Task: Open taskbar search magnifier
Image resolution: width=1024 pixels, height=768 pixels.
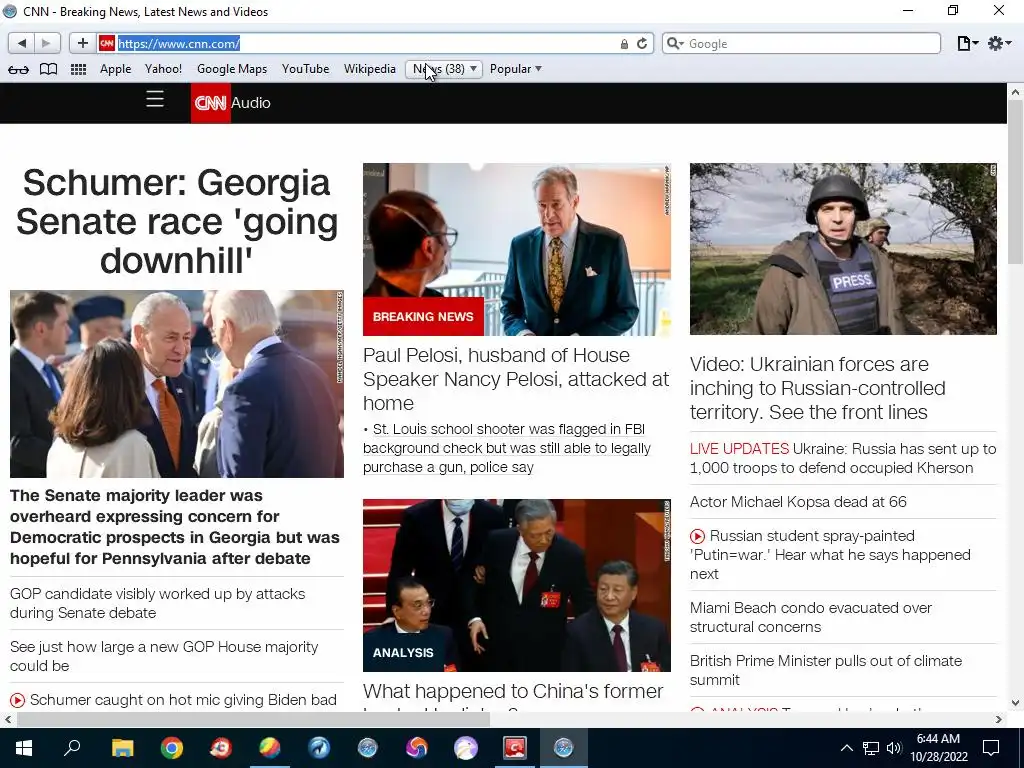Action: click(x=72, y=747)
